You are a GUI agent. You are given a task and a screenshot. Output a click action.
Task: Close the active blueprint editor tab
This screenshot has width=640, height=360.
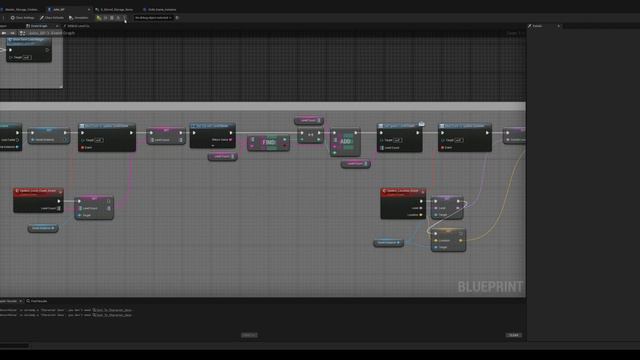[x=89, y=9]
